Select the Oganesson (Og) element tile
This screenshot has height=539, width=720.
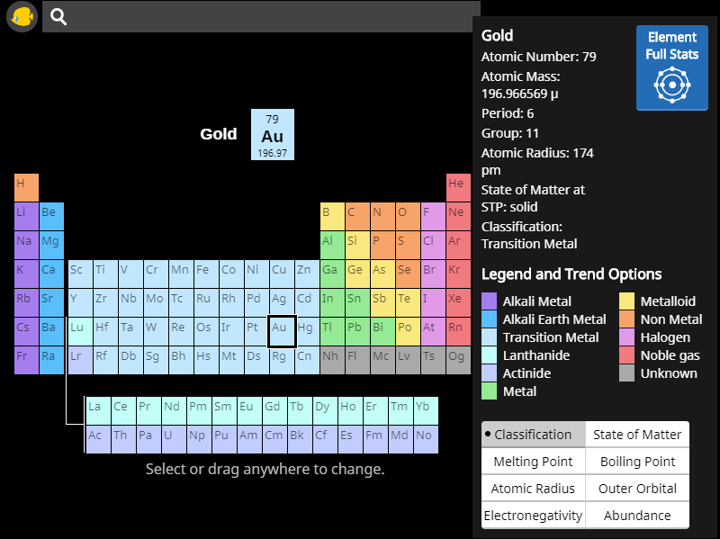[458, 360]
